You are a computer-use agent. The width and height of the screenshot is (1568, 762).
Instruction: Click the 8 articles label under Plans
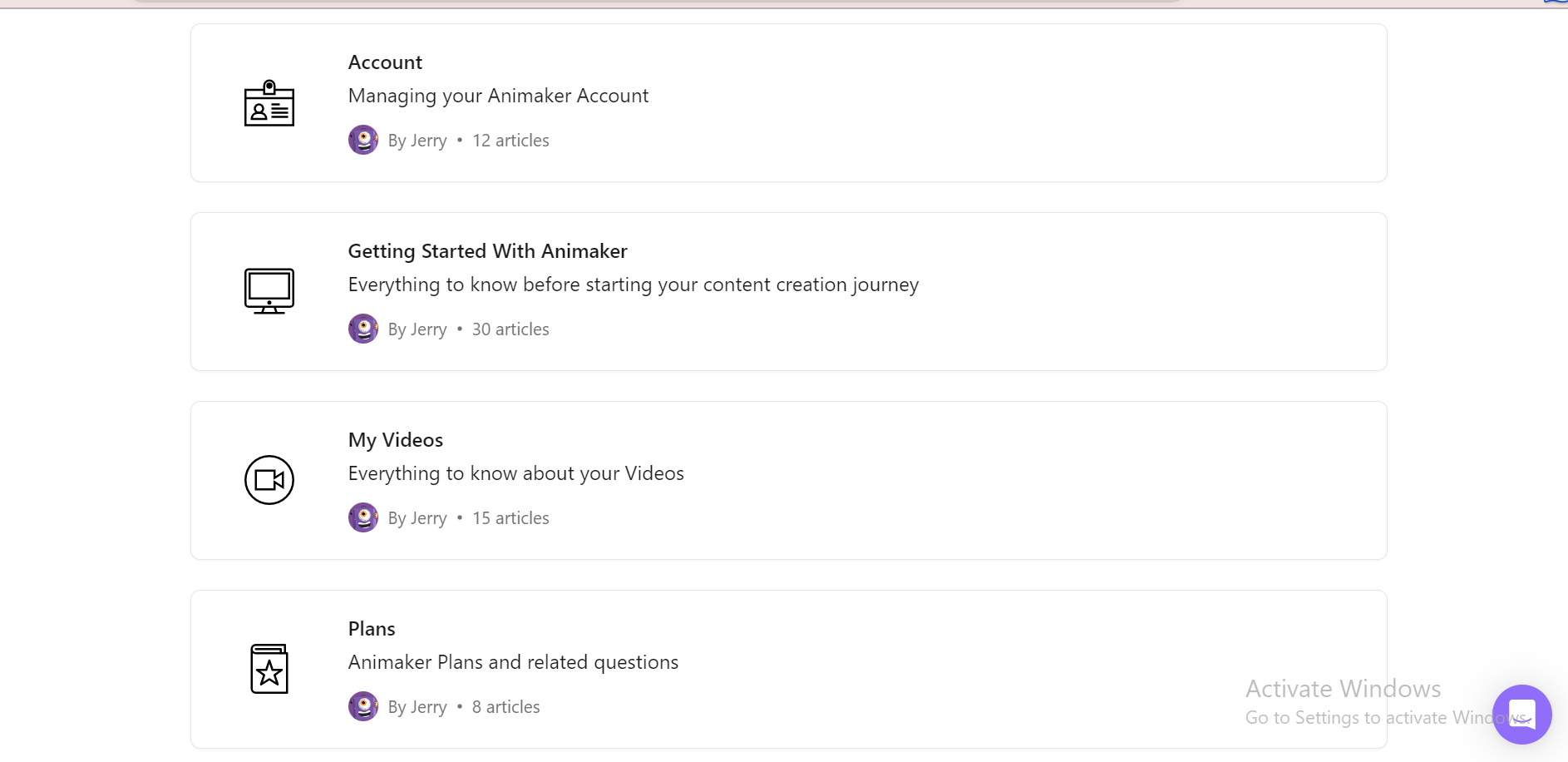(505, 705)
